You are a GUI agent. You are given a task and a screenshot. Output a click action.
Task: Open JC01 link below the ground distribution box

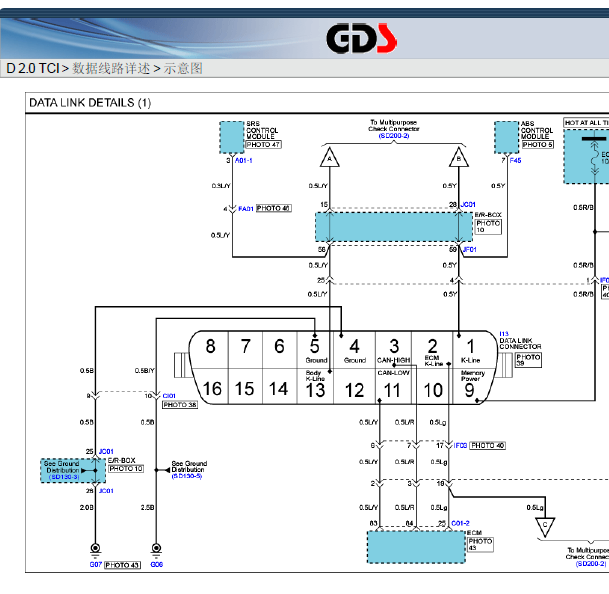pos(106,491)
